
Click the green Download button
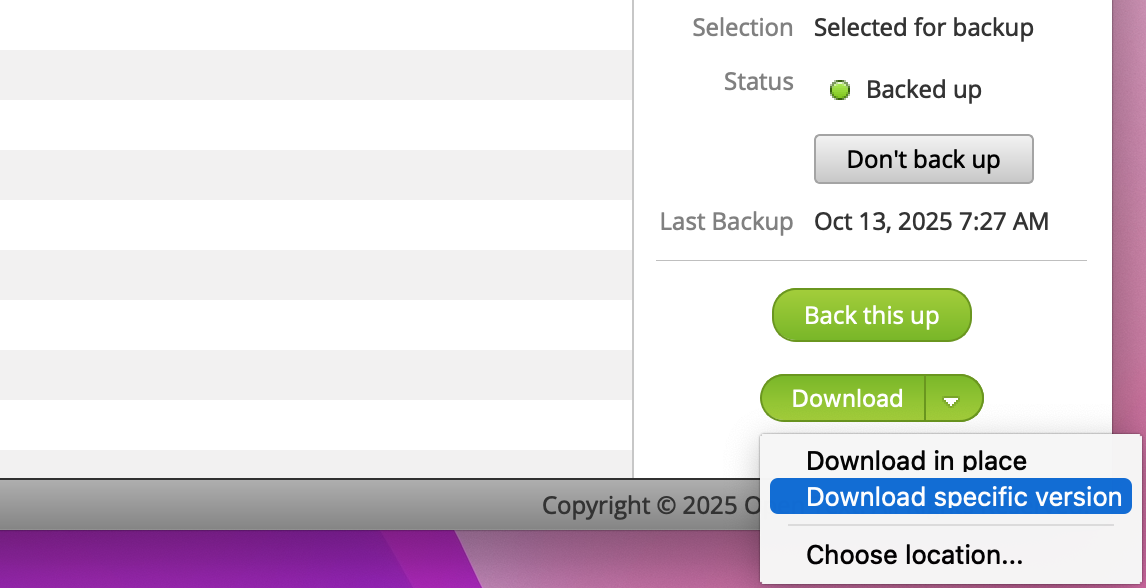(846, 398)
